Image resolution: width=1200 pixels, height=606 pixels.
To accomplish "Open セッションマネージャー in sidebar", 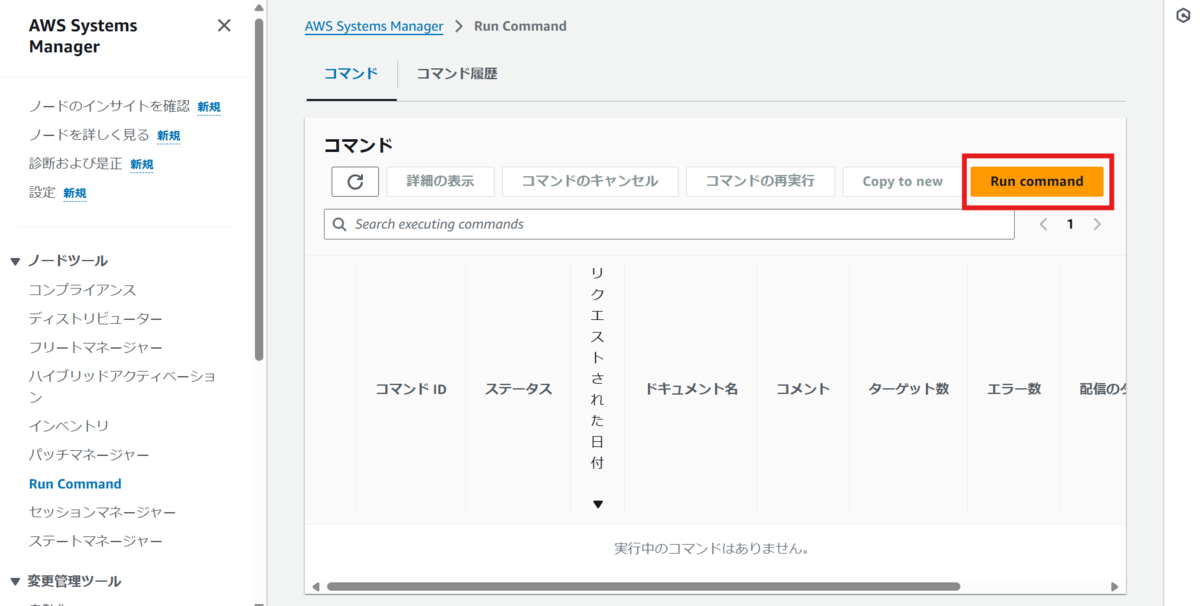I will click(x=103, y=513).
